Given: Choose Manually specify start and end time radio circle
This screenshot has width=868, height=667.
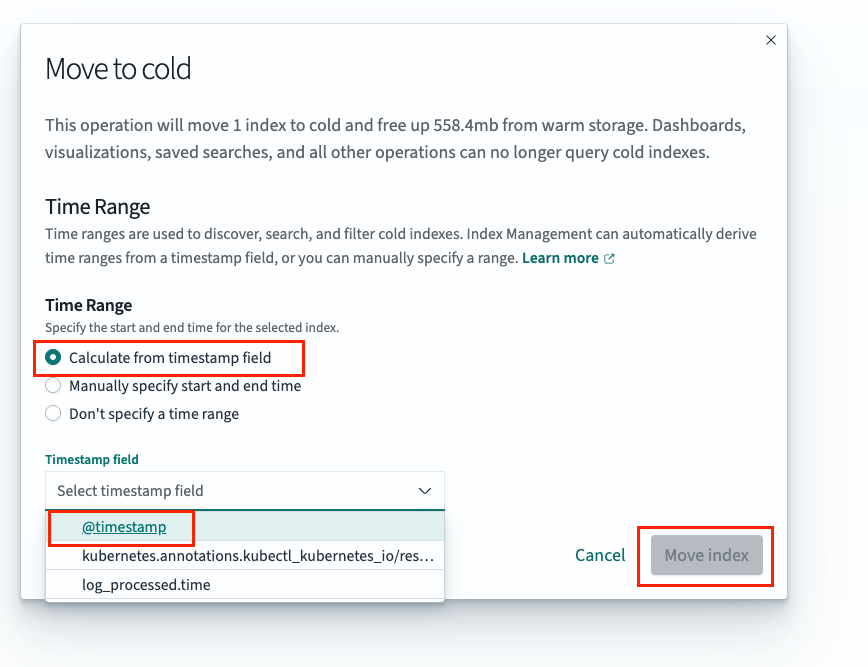Looking at the screenshot, I should 53,386.
